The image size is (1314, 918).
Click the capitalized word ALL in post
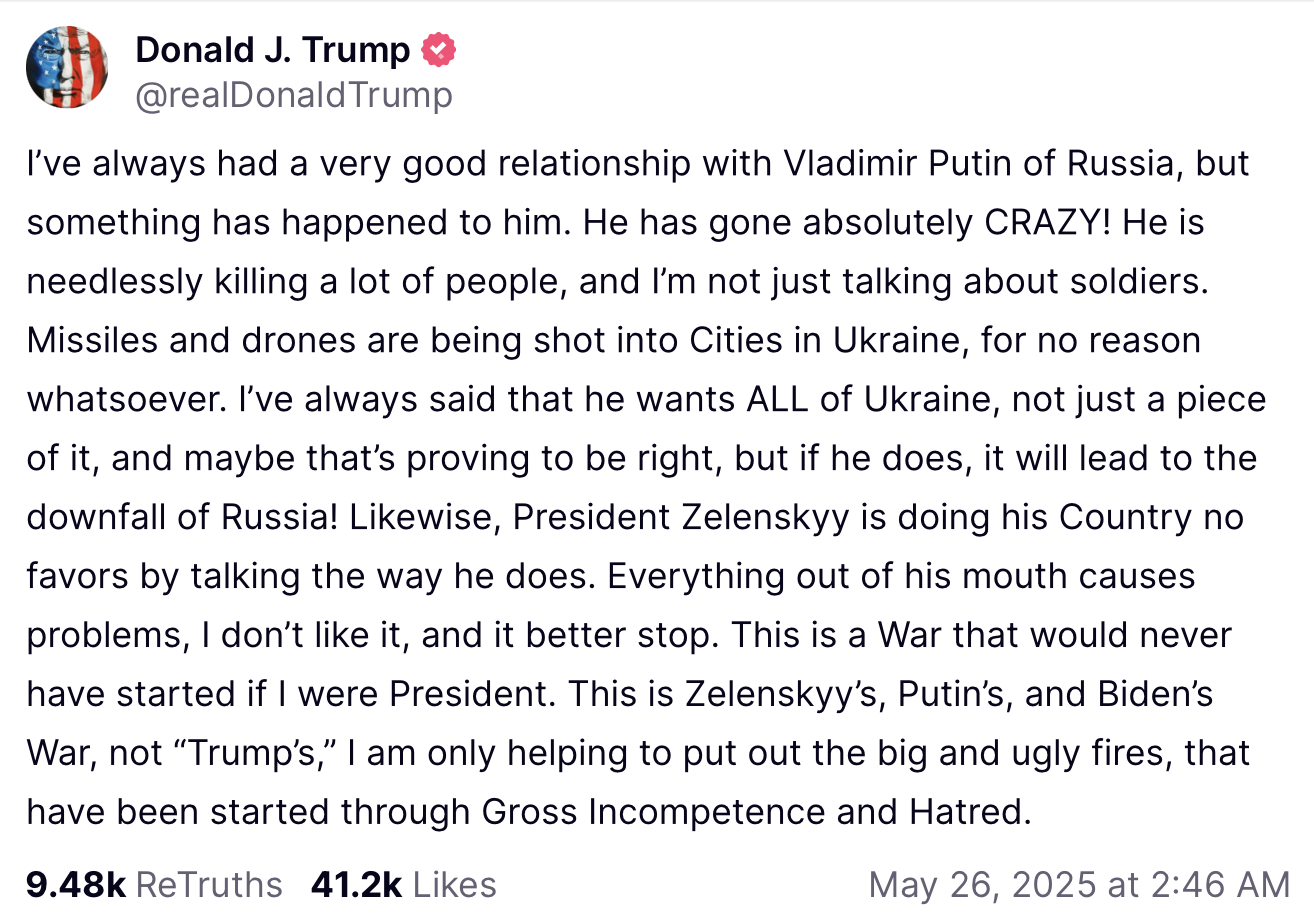coord(782,400)
